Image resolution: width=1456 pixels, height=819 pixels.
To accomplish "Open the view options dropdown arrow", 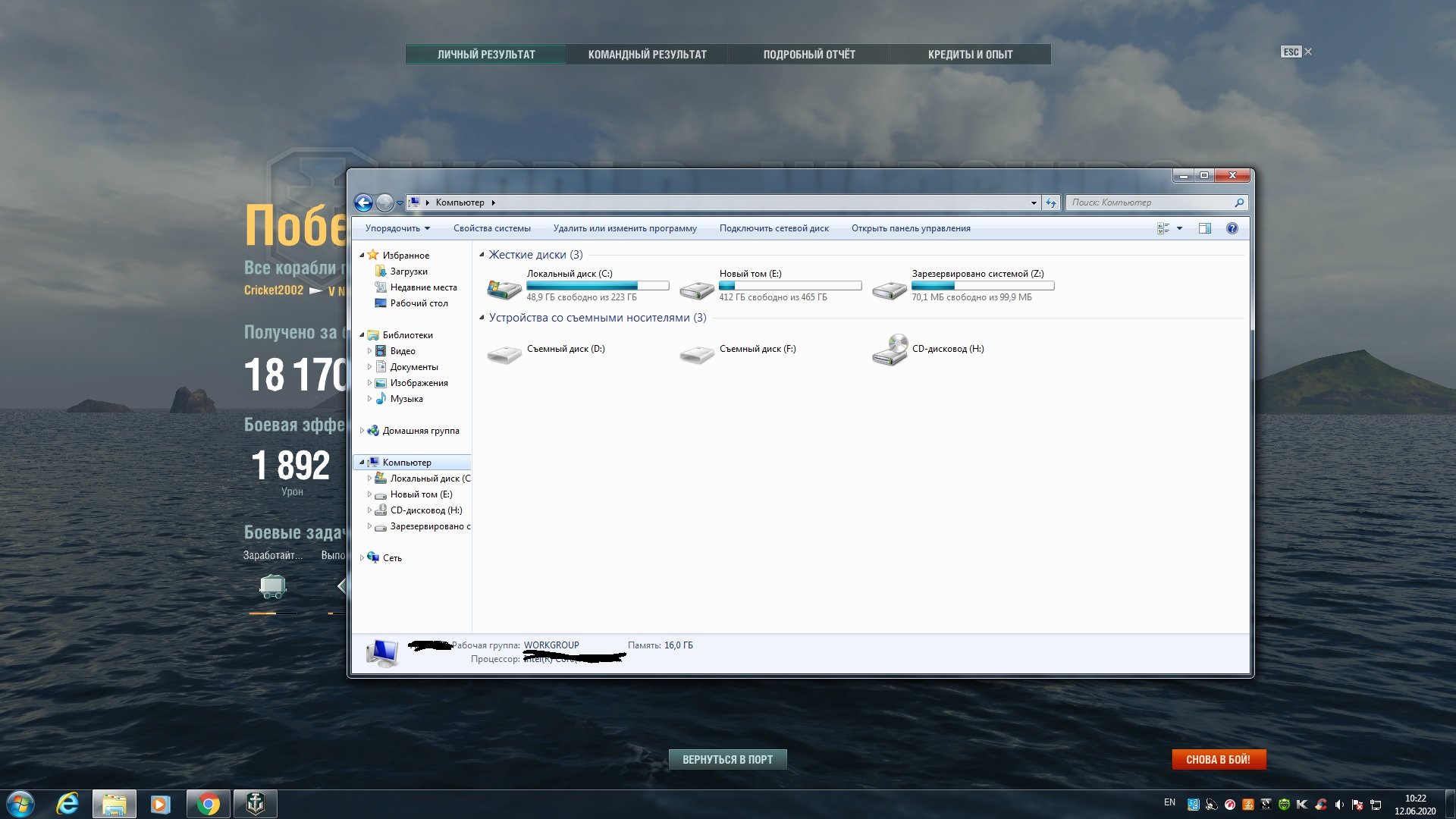I will tap(1179, 228).
